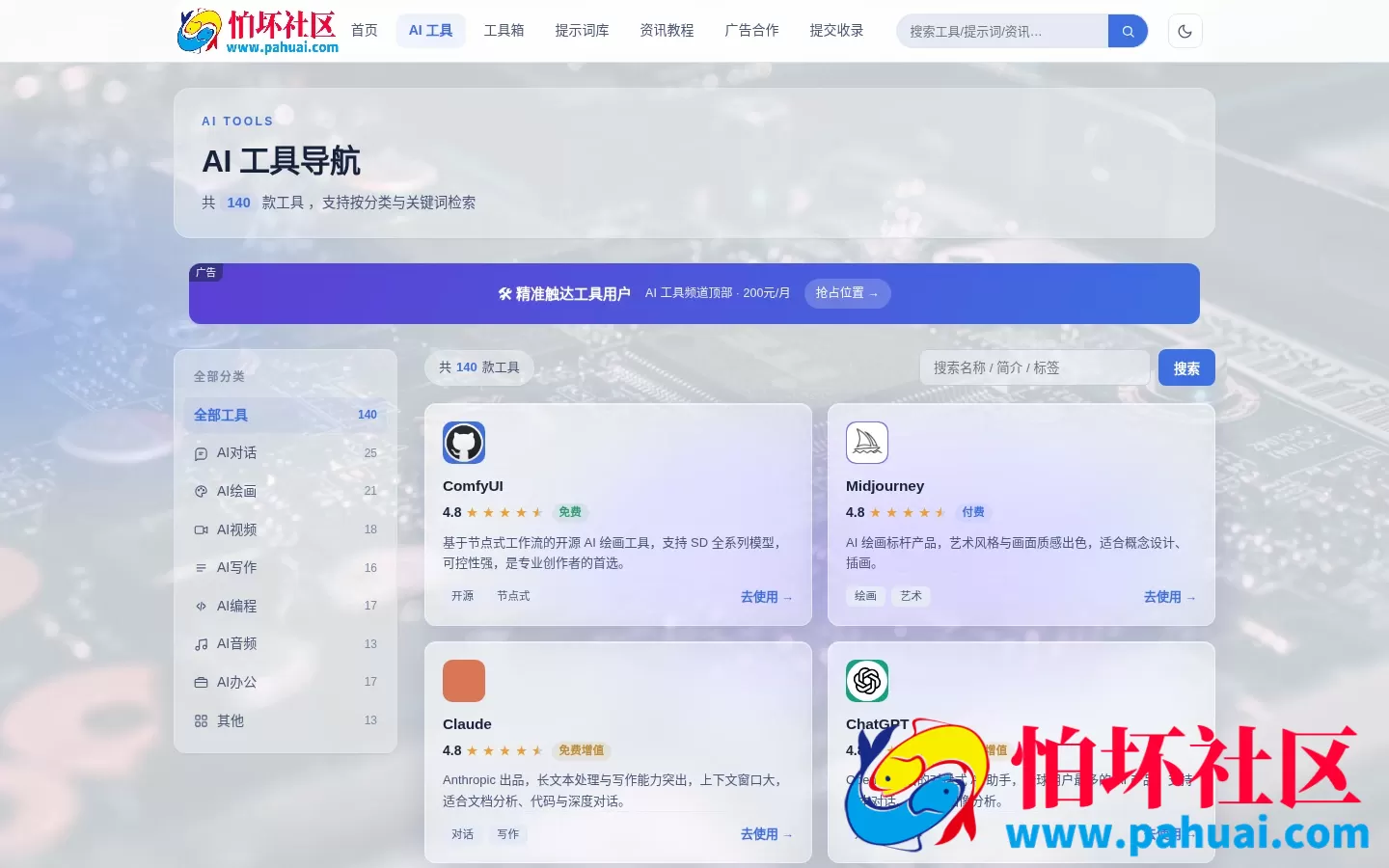Click the 免费 badge on ComfyUI card
Screen dimensions: 1389x868
point(570,512)
